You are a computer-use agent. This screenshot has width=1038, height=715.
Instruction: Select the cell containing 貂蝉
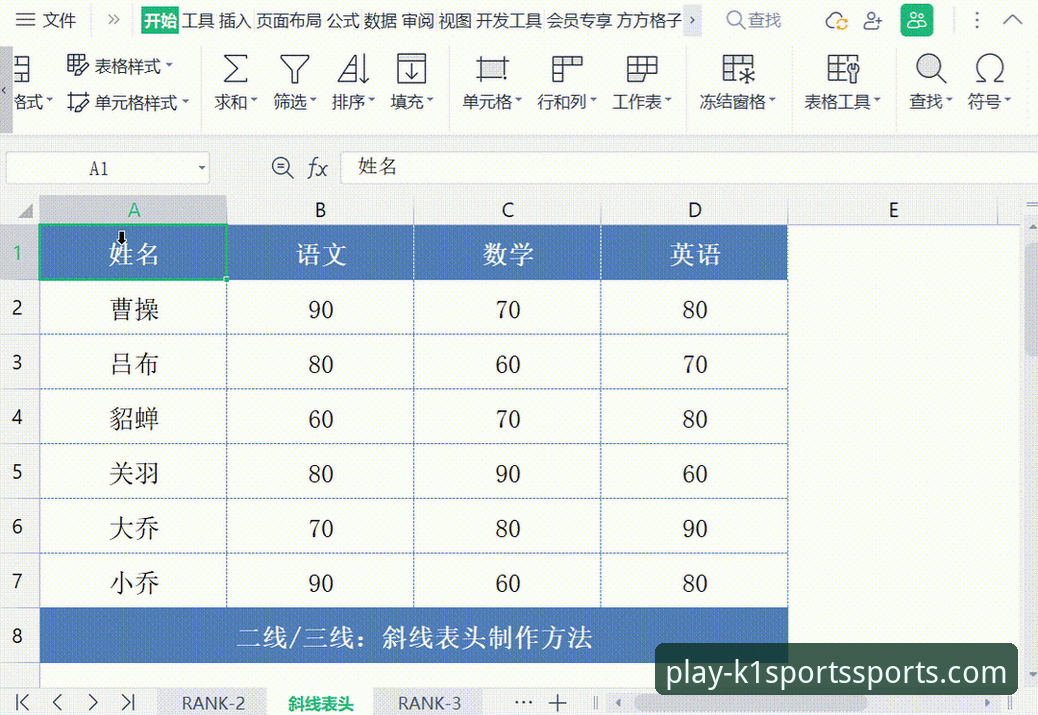(133, 416)
